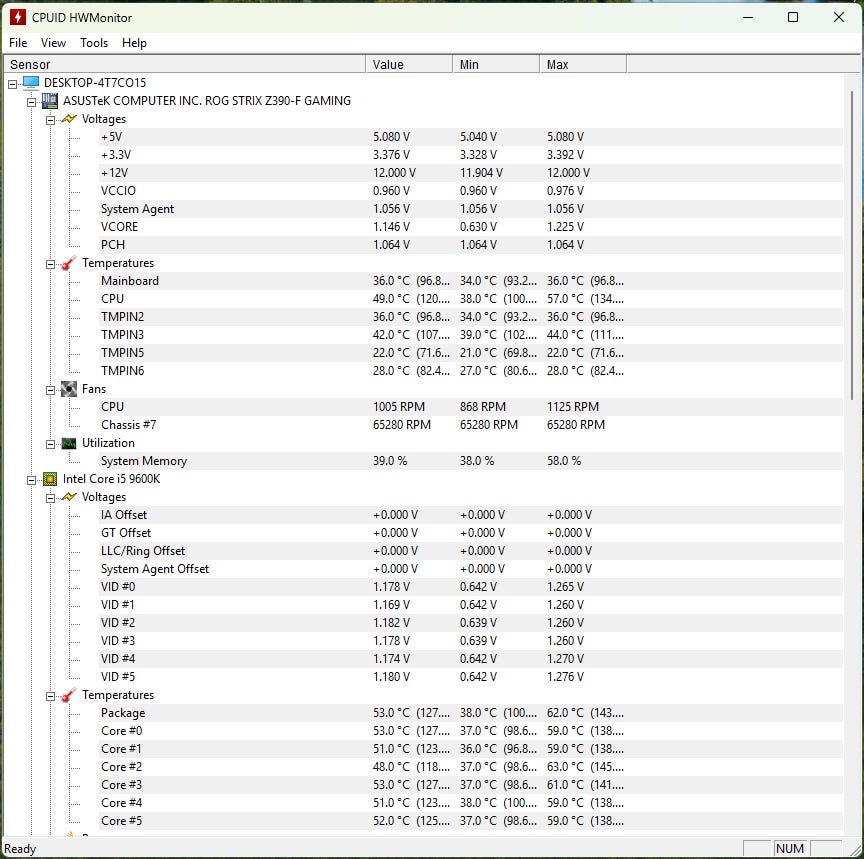Select the +3.3V voltage row
The image size is (864, 859).
[471, 155]
